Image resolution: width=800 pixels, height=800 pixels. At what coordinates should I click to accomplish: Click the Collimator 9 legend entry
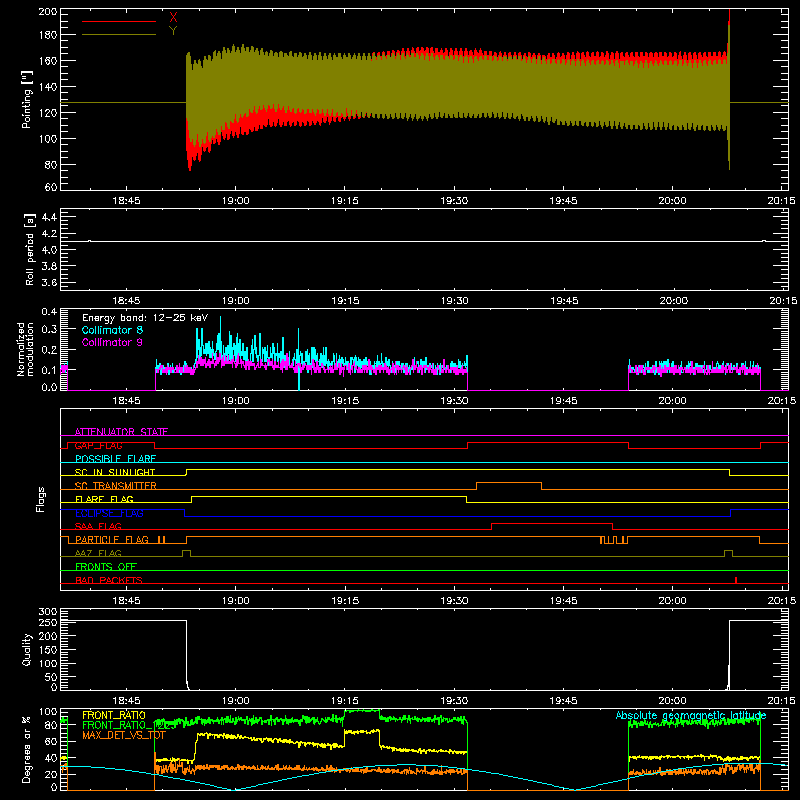[112, 342]
